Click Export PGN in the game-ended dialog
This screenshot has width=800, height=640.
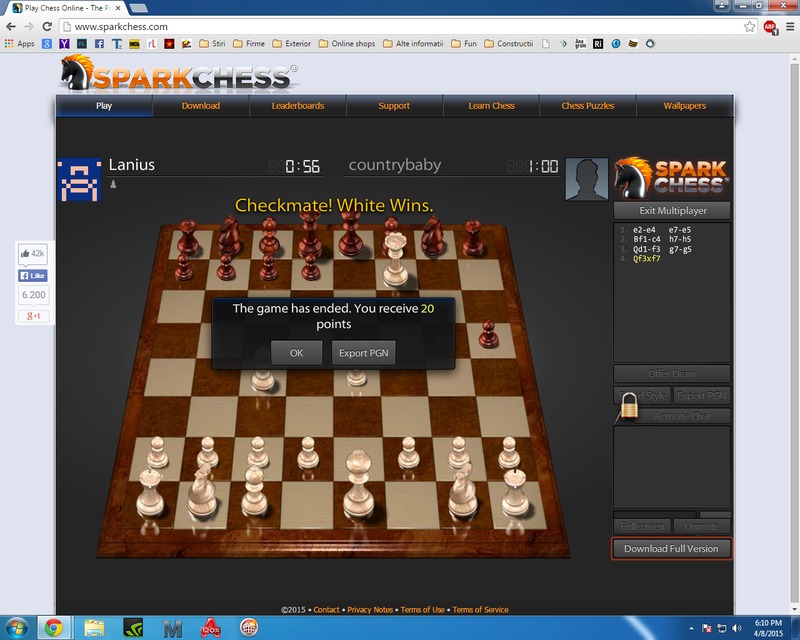pos(363,353)
